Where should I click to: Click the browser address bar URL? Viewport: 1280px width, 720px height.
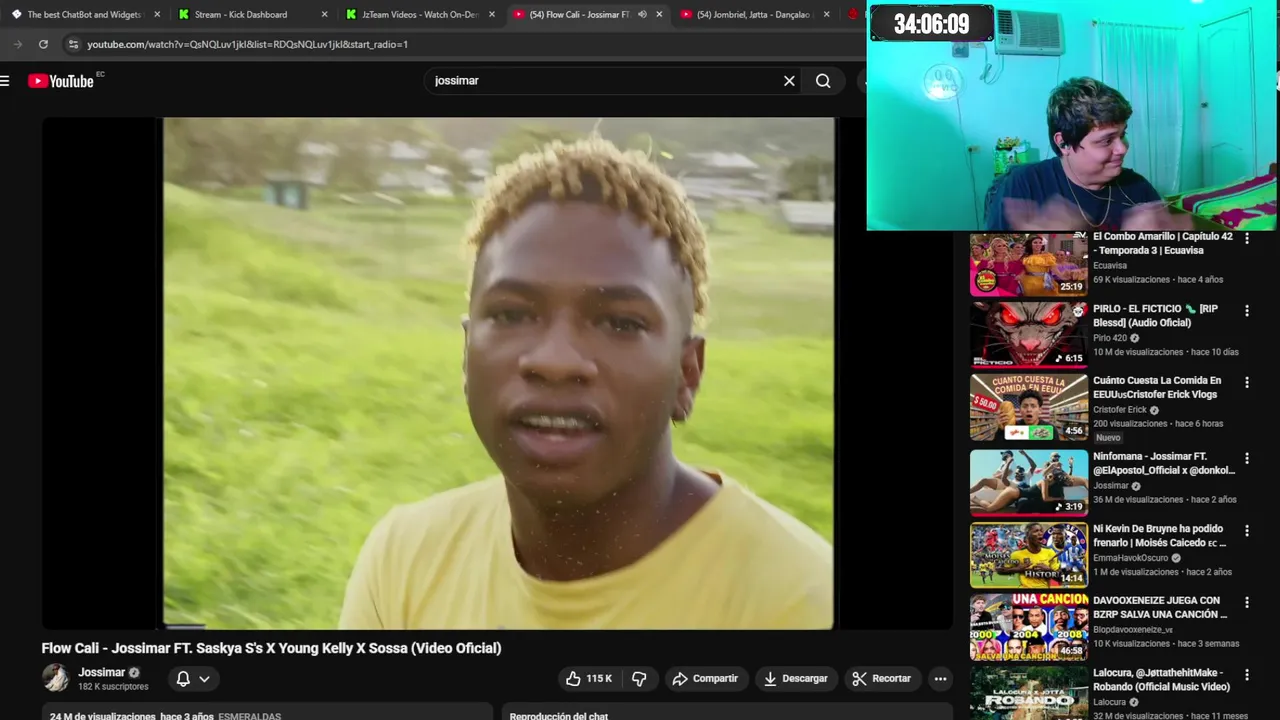click(247, 44)
